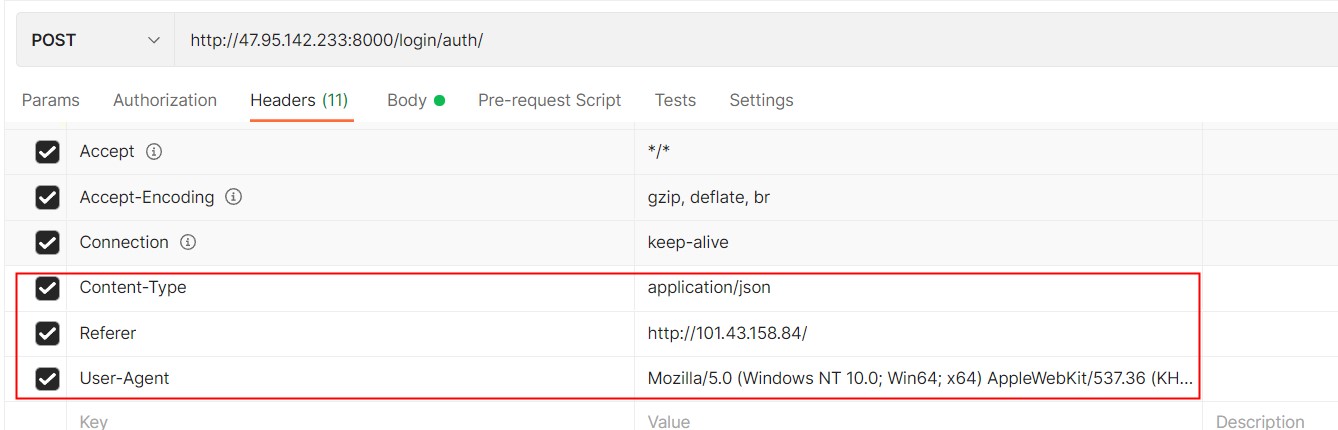The width and height of the screenshot is (1338, 430).
Task: Open the POST method dropdown
Action: coord(95,41)
